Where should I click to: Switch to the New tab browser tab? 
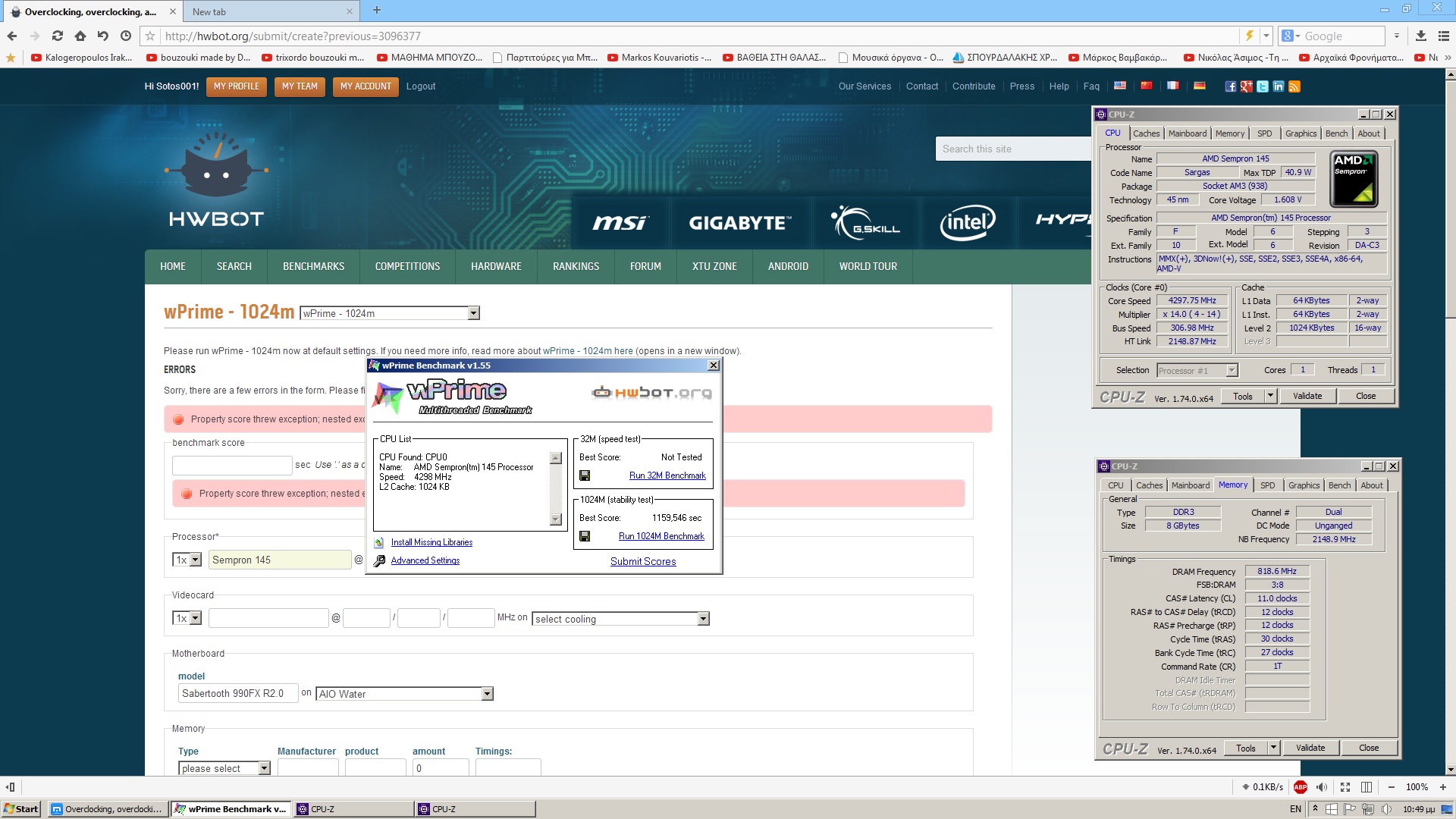pos(269,11)
